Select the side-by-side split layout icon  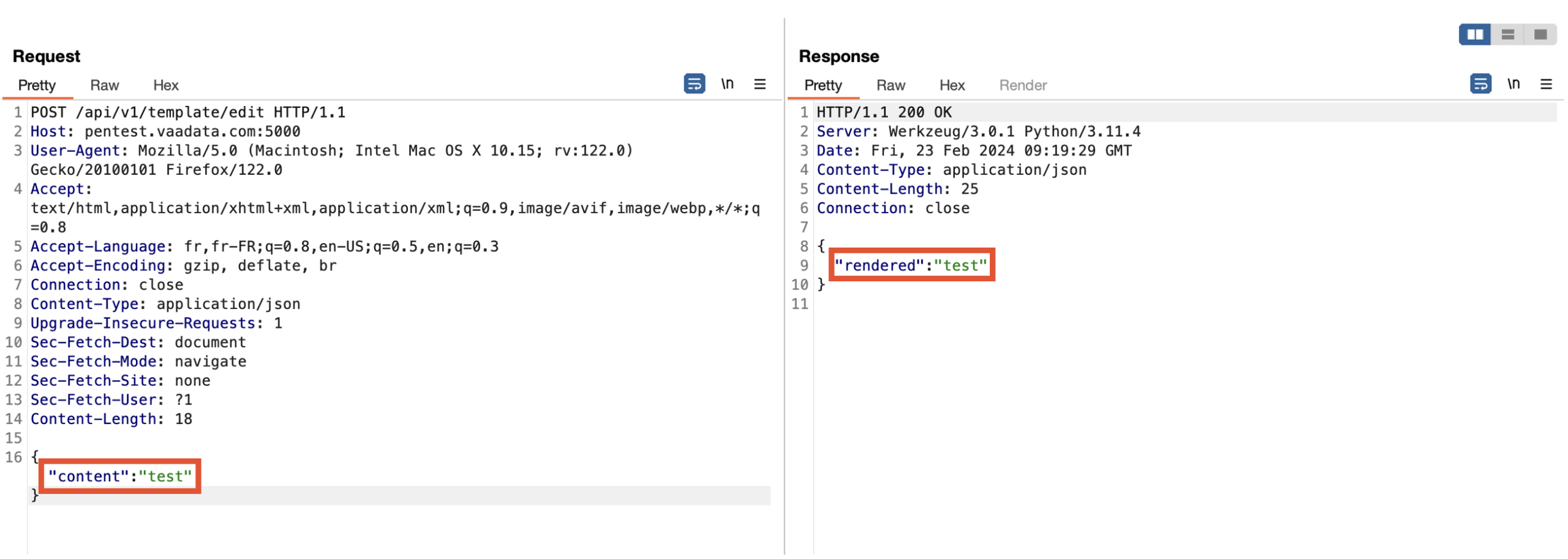pos(1474,34)
